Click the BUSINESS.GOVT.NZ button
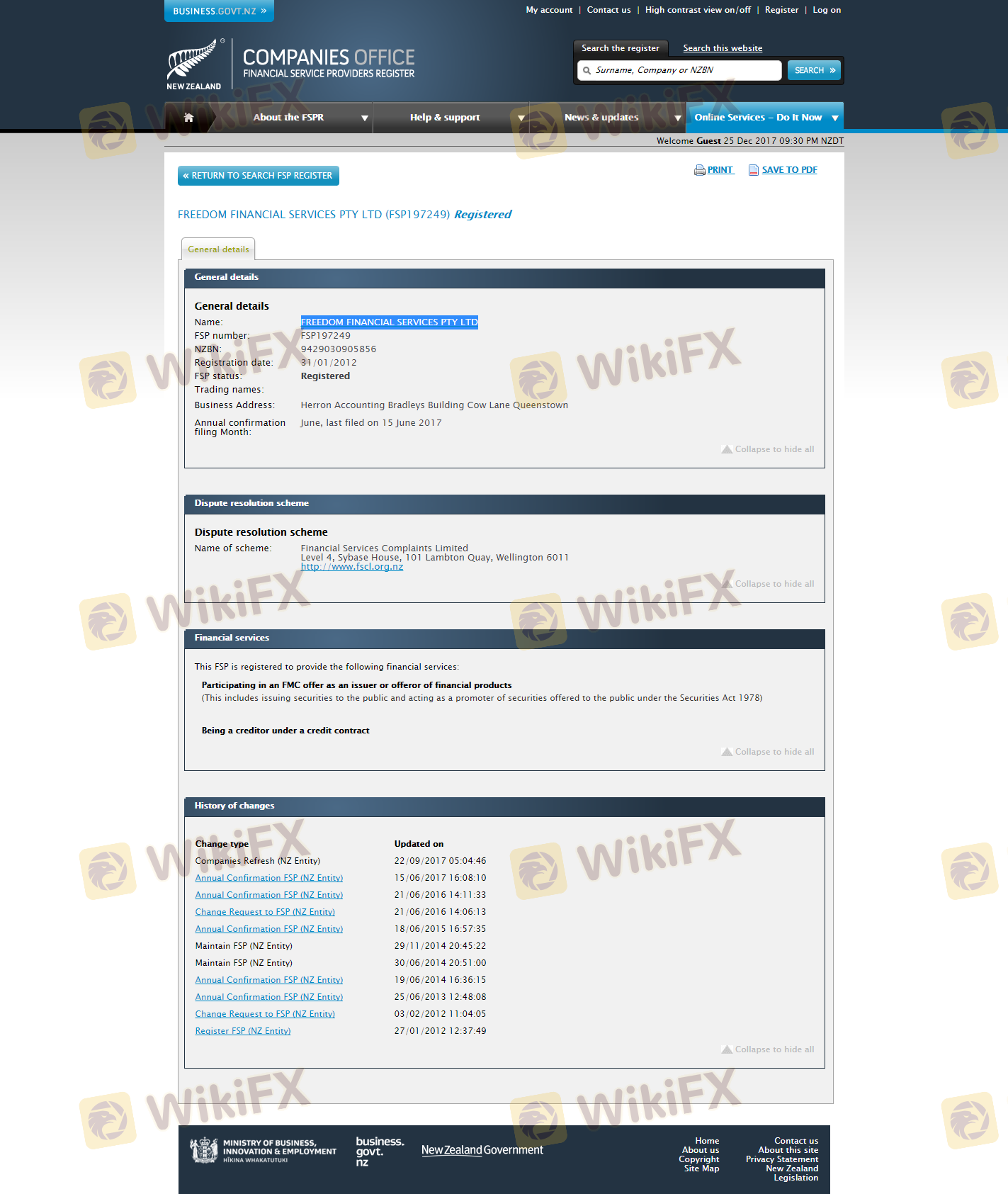This screenshot has width=1008, height=1194. (219, 11)
